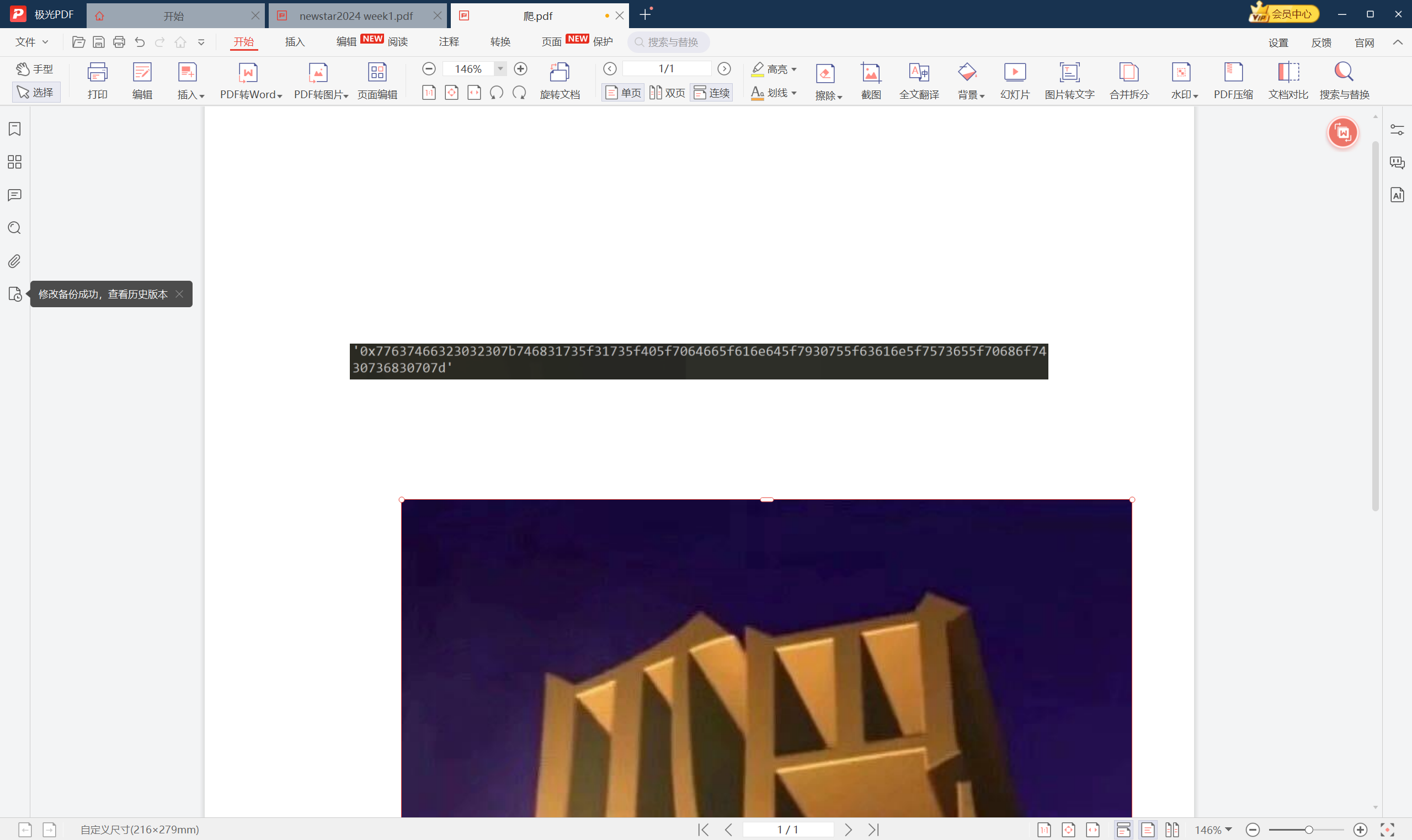
Task: Show page thumbnails sidebar panel
Action: (x=15, y=162)
